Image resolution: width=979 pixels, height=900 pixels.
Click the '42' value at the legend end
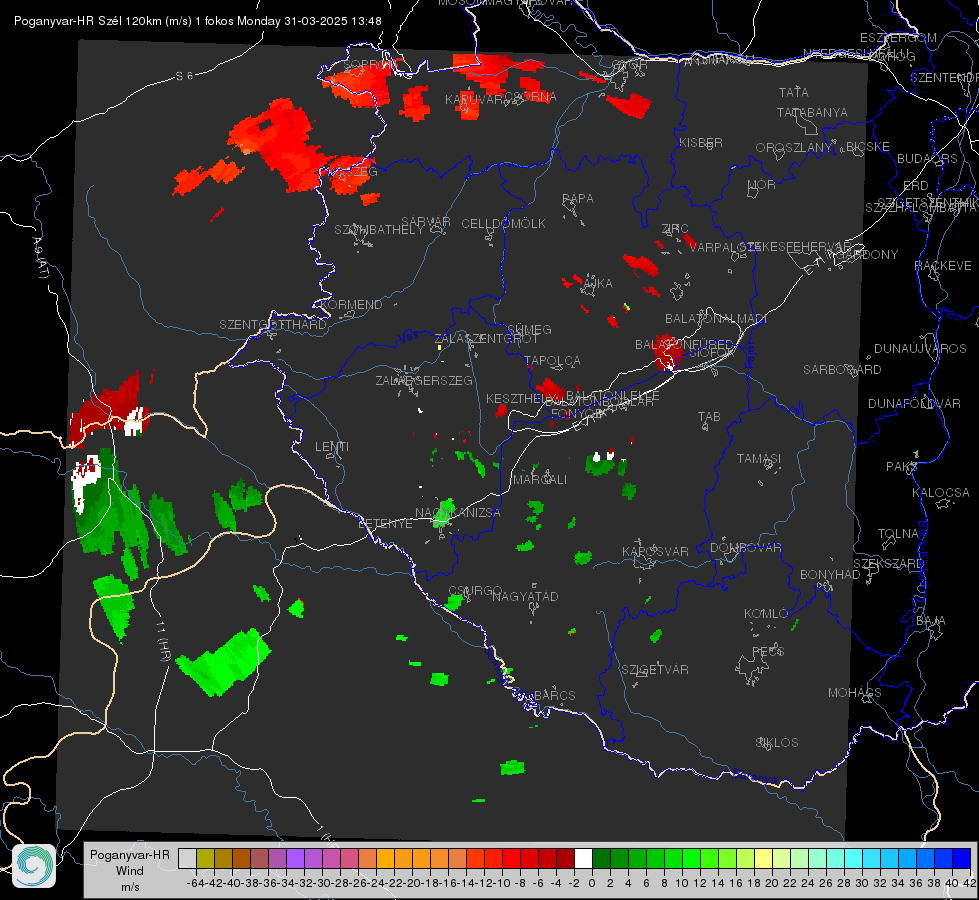[x=969, y=883]
